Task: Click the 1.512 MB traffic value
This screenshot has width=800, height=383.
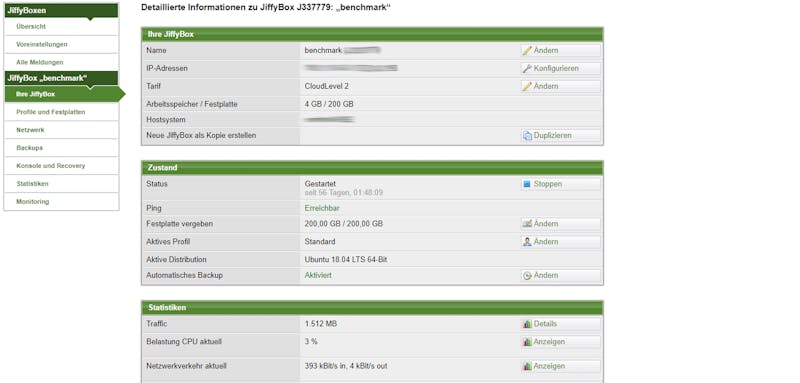Action: (x=320, y=324)
